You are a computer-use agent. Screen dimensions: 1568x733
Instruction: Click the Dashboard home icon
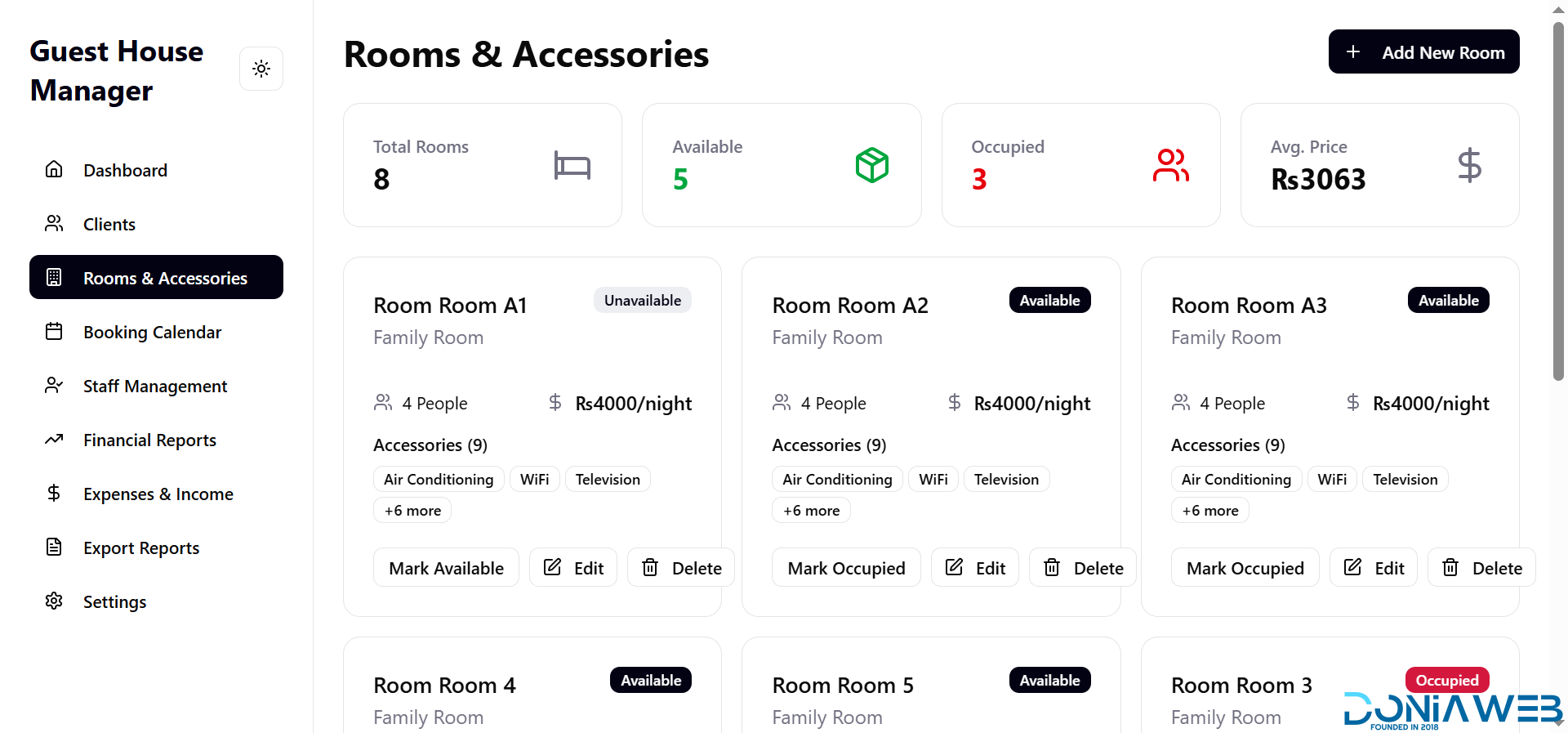click(x=54, y=170)
